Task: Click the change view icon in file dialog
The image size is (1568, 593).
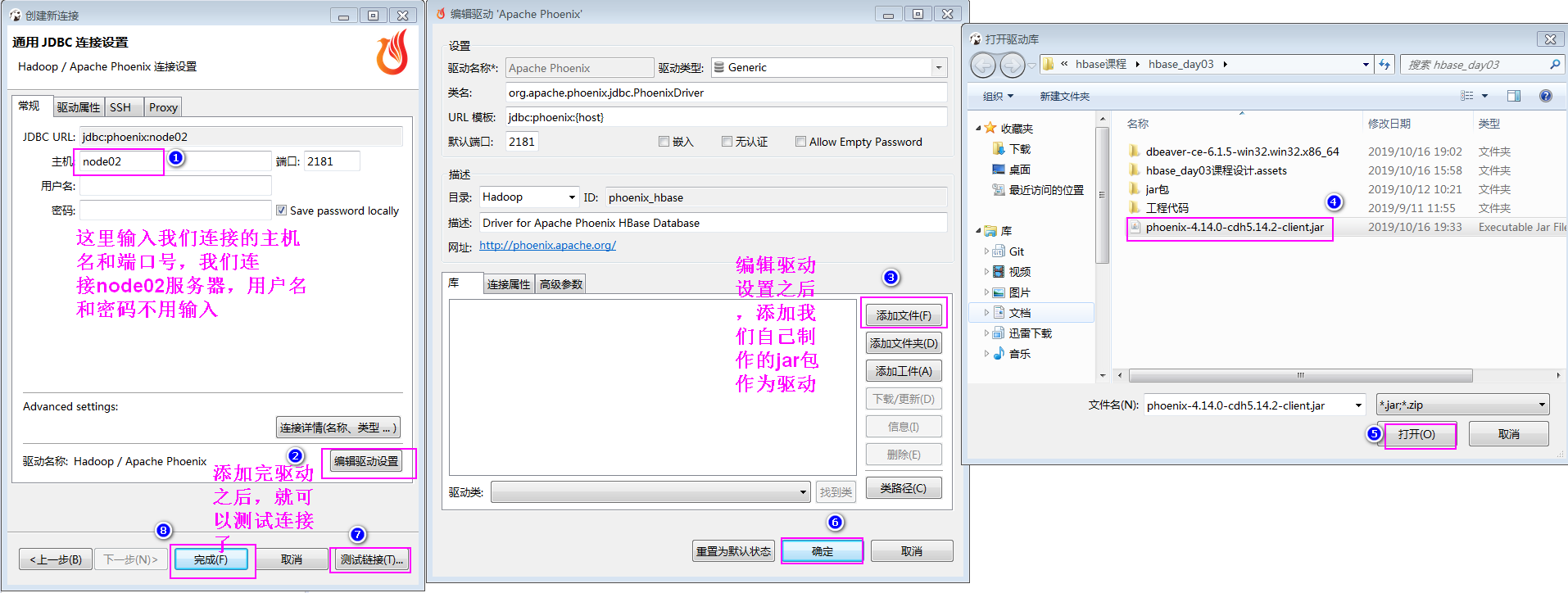Action: coord(1466,96)
